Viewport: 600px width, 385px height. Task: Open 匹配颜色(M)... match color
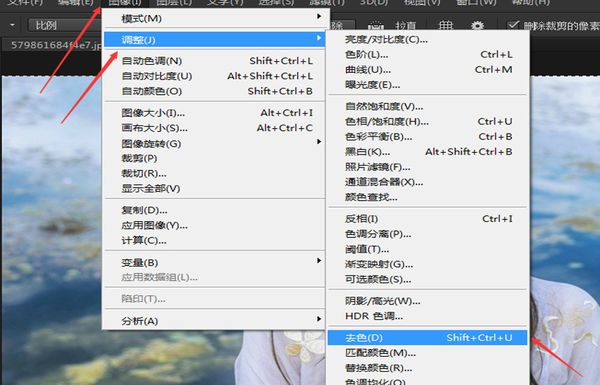[x=428, y=353]
